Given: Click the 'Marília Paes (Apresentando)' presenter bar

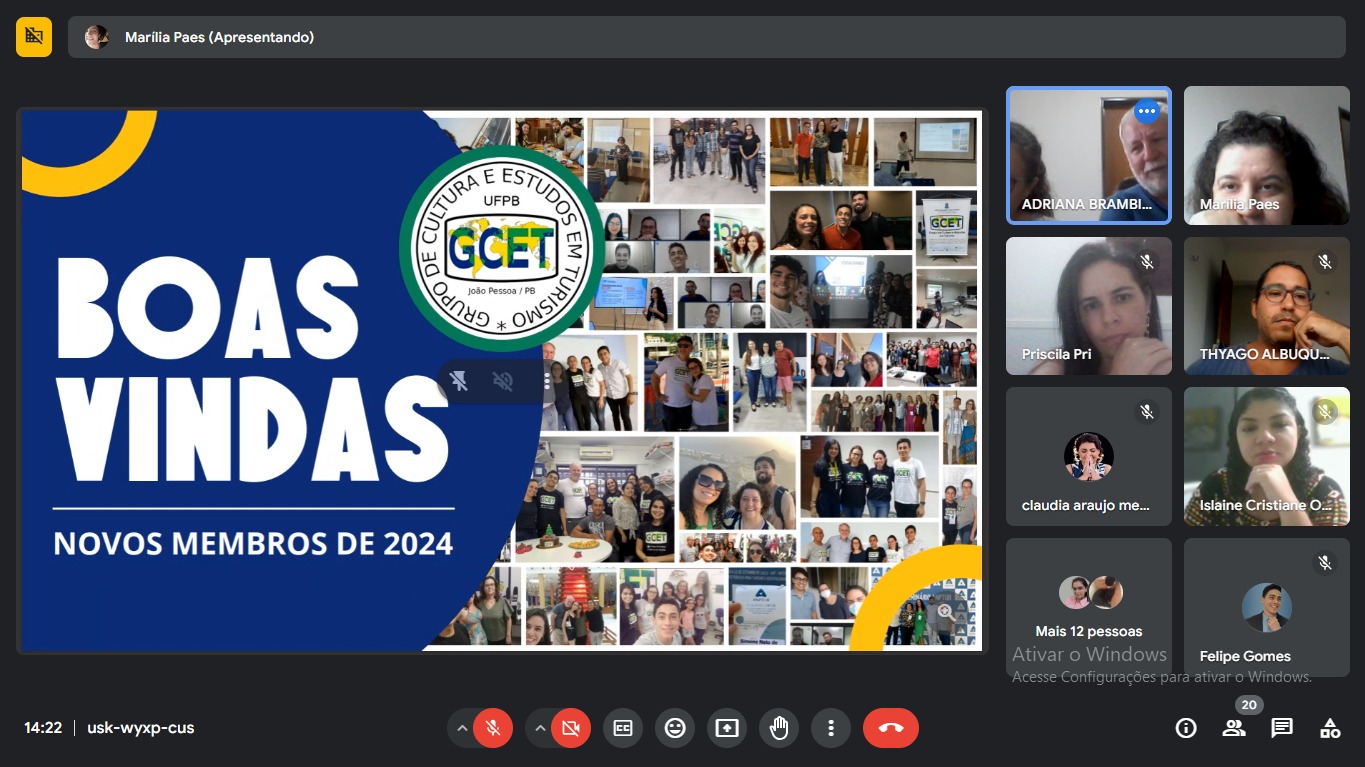Looking at the screenshot, I should 707,37.
